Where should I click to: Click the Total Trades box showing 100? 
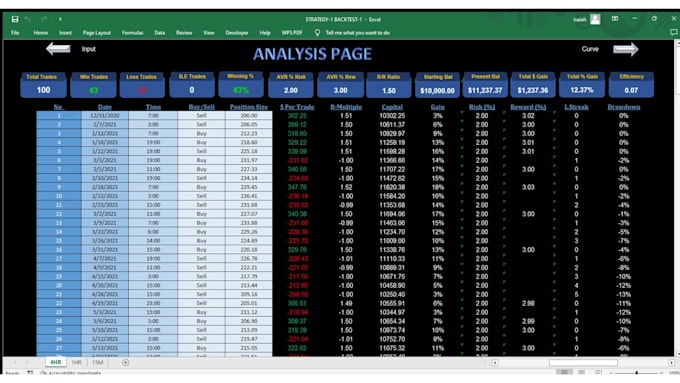click(43, 85)
